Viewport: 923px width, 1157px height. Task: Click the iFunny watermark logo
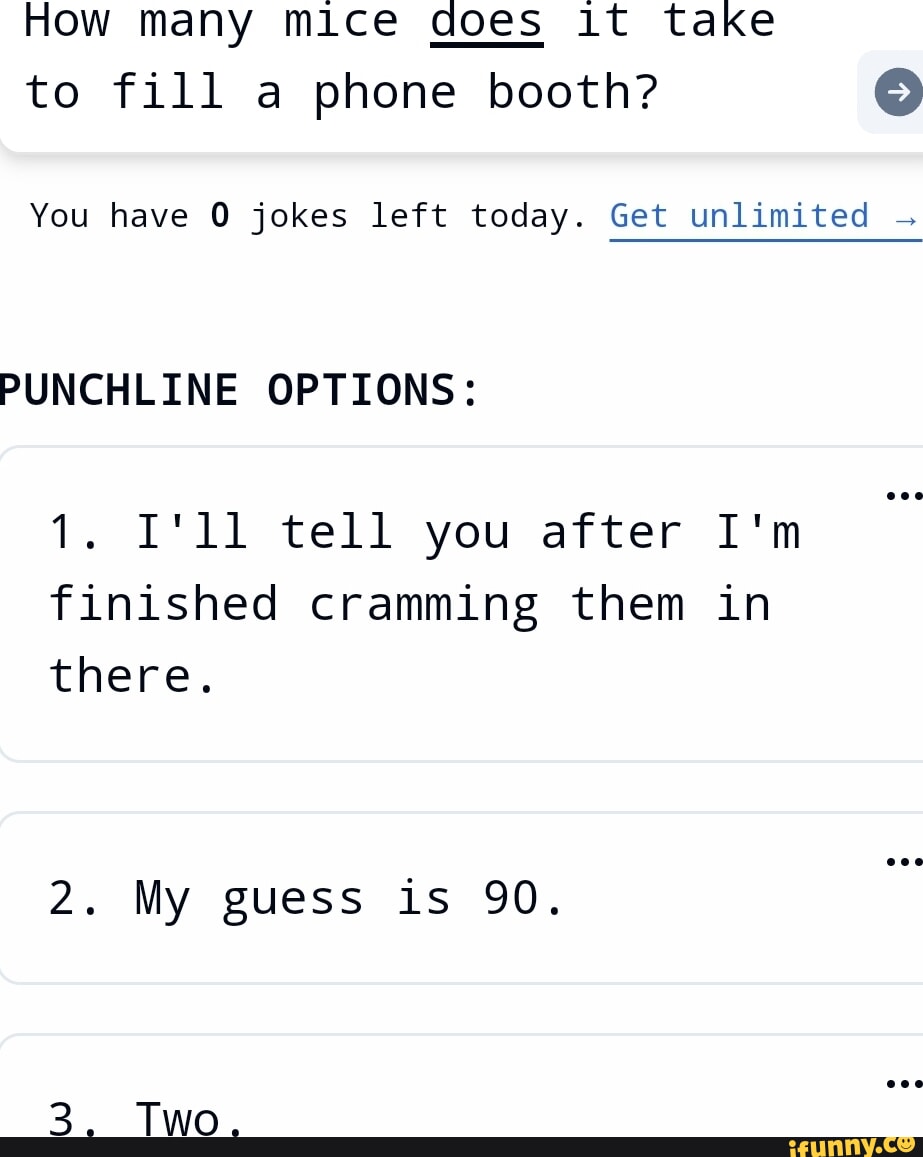pyautogui.click(x=850, y=1146)
